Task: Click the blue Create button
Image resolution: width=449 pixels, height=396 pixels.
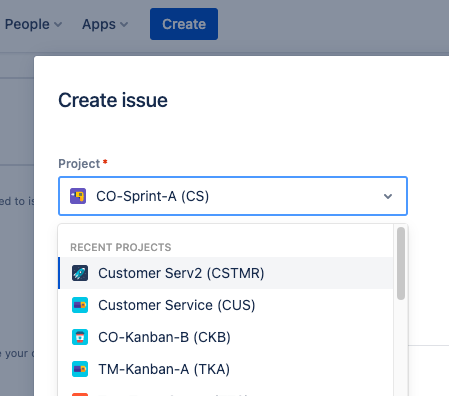Action: pyautogui.click(x=184, y=24)
